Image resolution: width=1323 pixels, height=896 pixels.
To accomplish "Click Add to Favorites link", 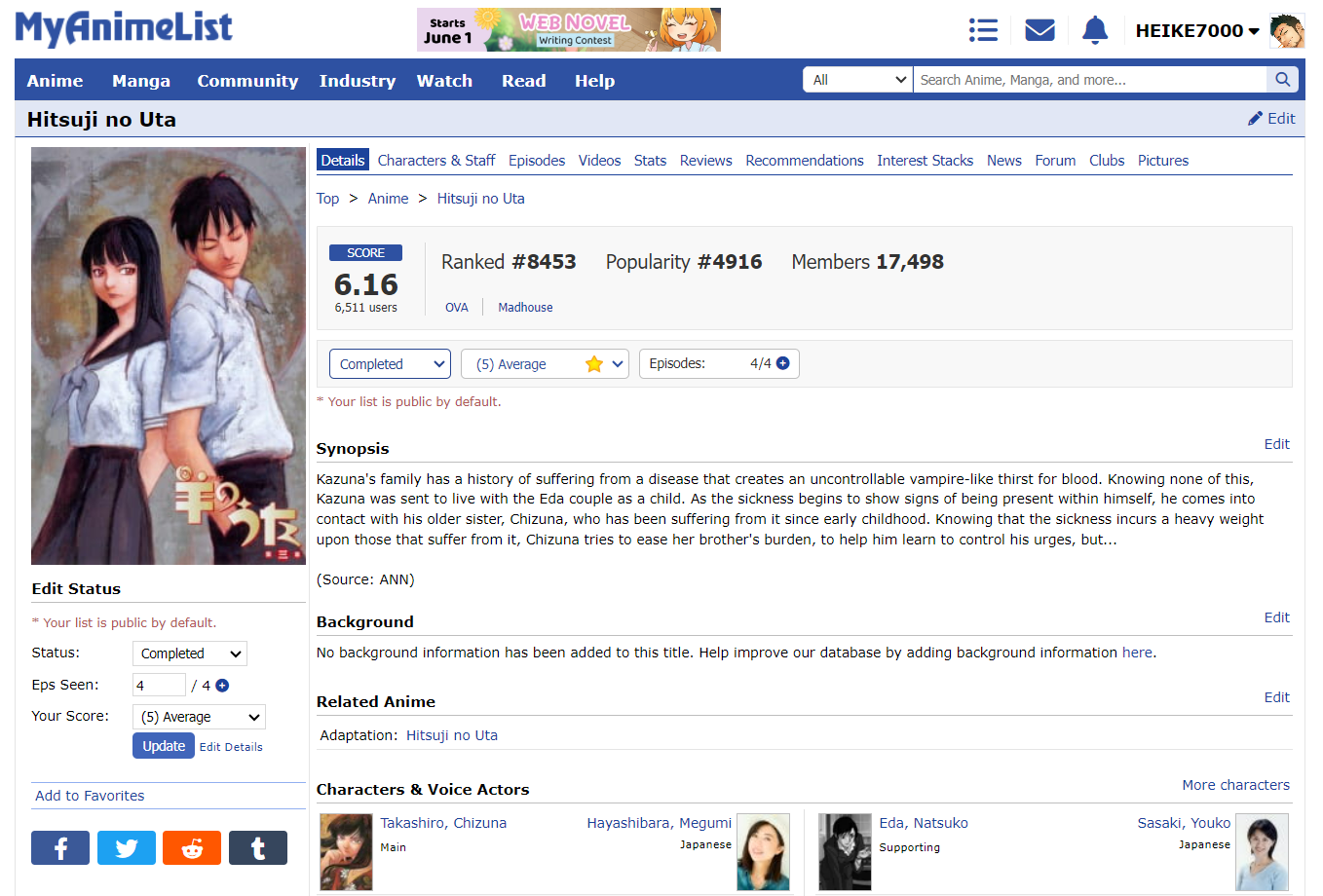I will tap(90, 796).
